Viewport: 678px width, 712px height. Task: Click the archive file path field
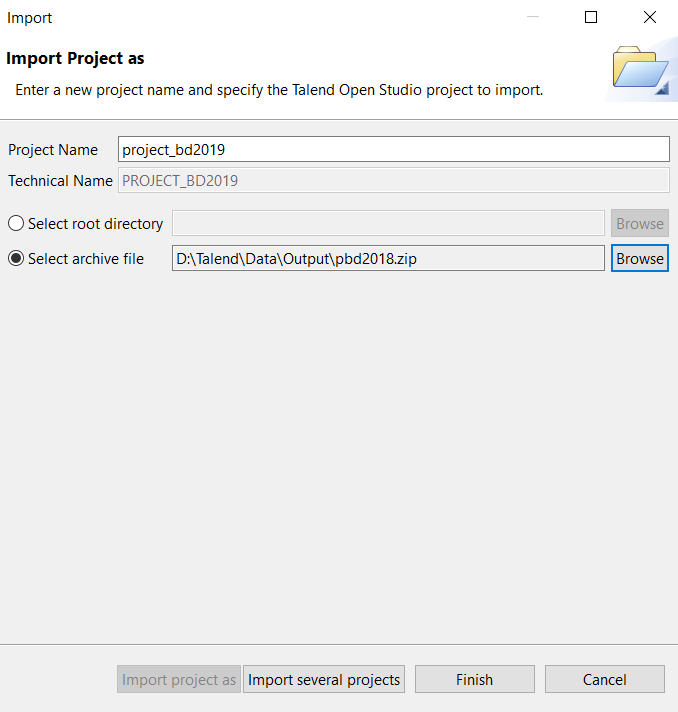click(x=388, y=258)
